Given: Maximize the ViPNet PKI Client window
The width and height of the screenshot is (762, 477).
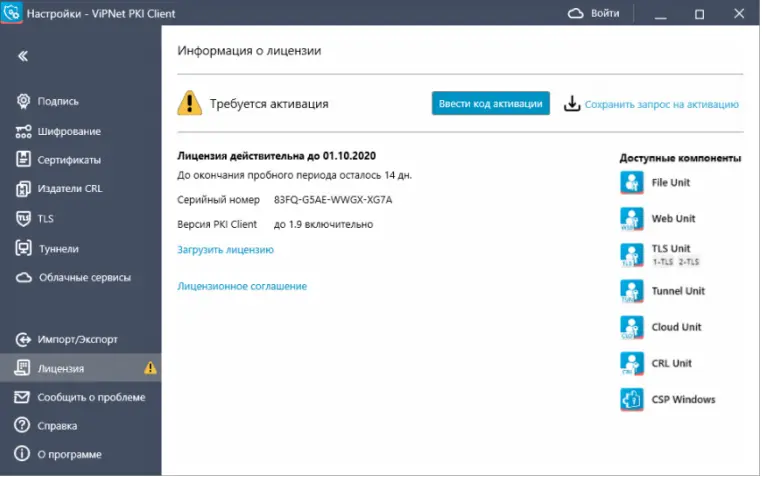Looking at the screenshot, I should pos(699,14).
